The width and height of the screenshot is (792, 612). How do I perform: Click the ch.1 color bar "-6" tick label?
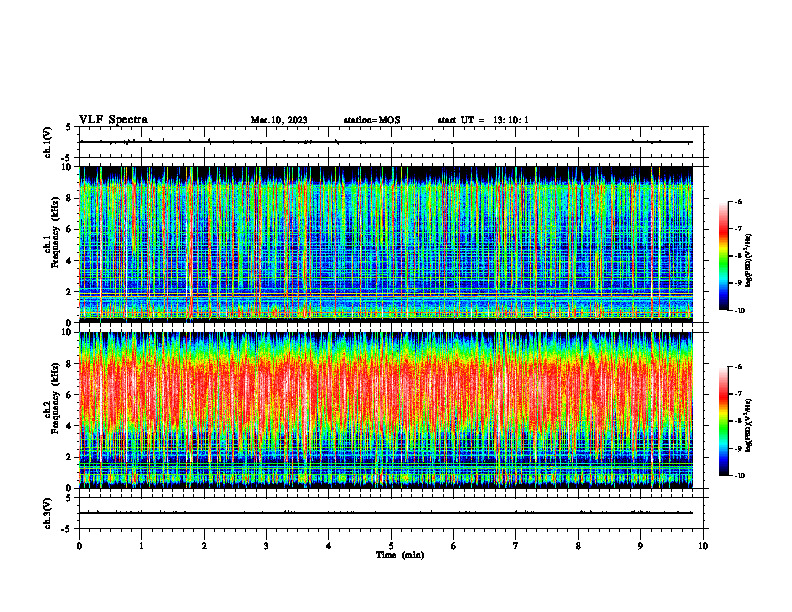tap(738, 201)
